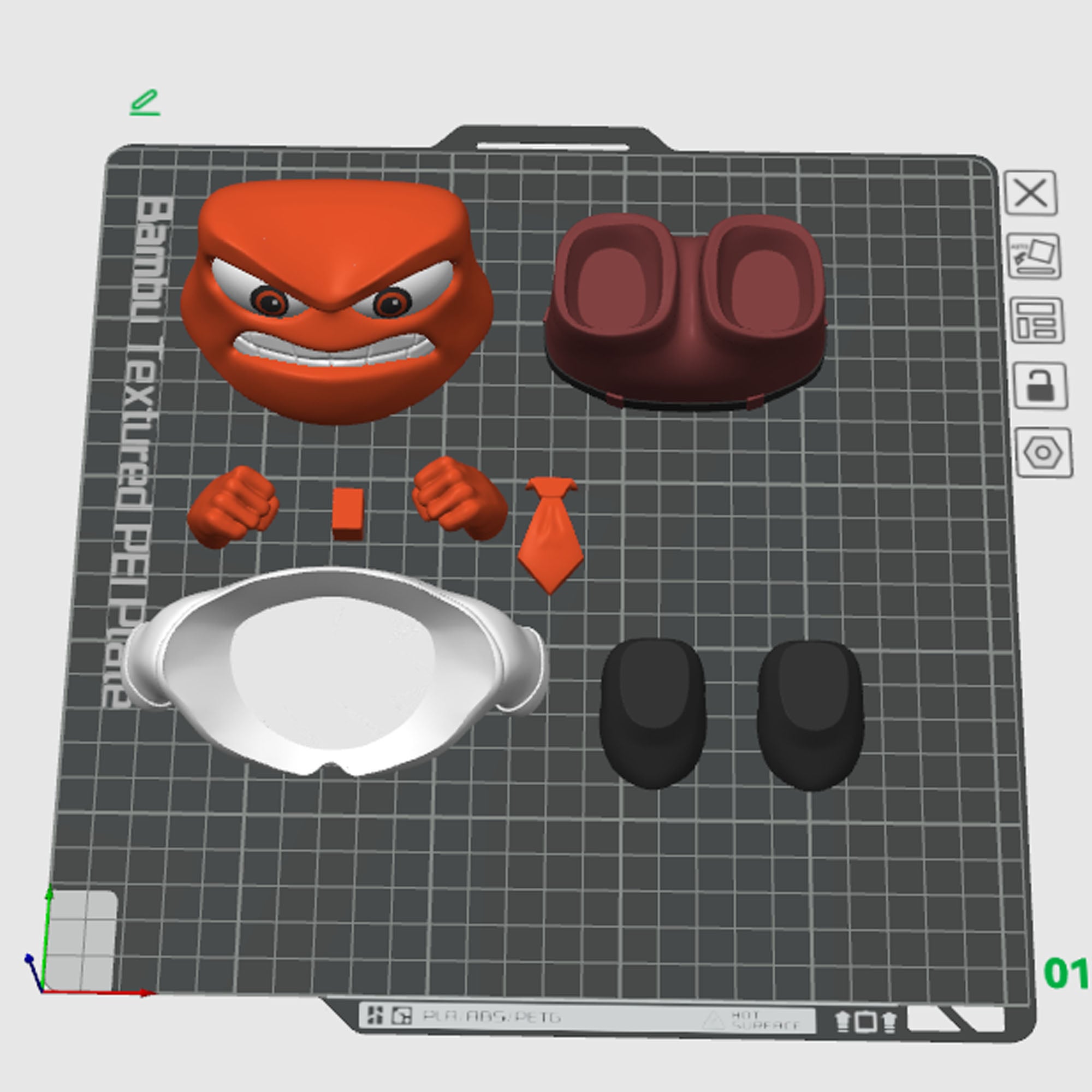Select the right orange fist model
Screen dimensions: 1092x1092
coord(460,498)
